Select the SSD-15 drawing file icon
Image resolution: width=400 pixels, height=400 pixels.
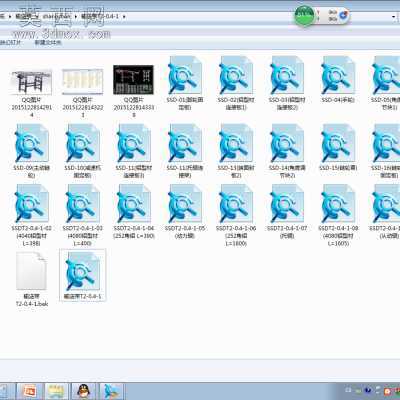pos(338,143)
